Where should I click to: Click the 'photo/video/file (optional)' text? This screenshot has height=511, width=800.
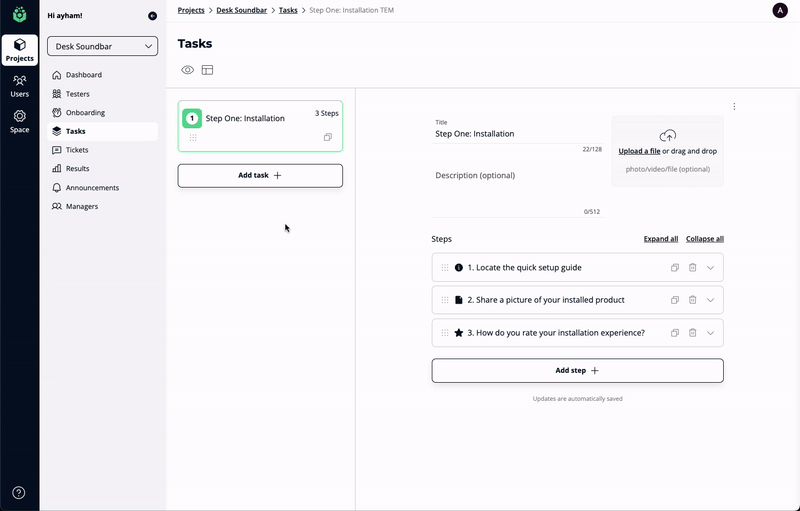(667, 169)
